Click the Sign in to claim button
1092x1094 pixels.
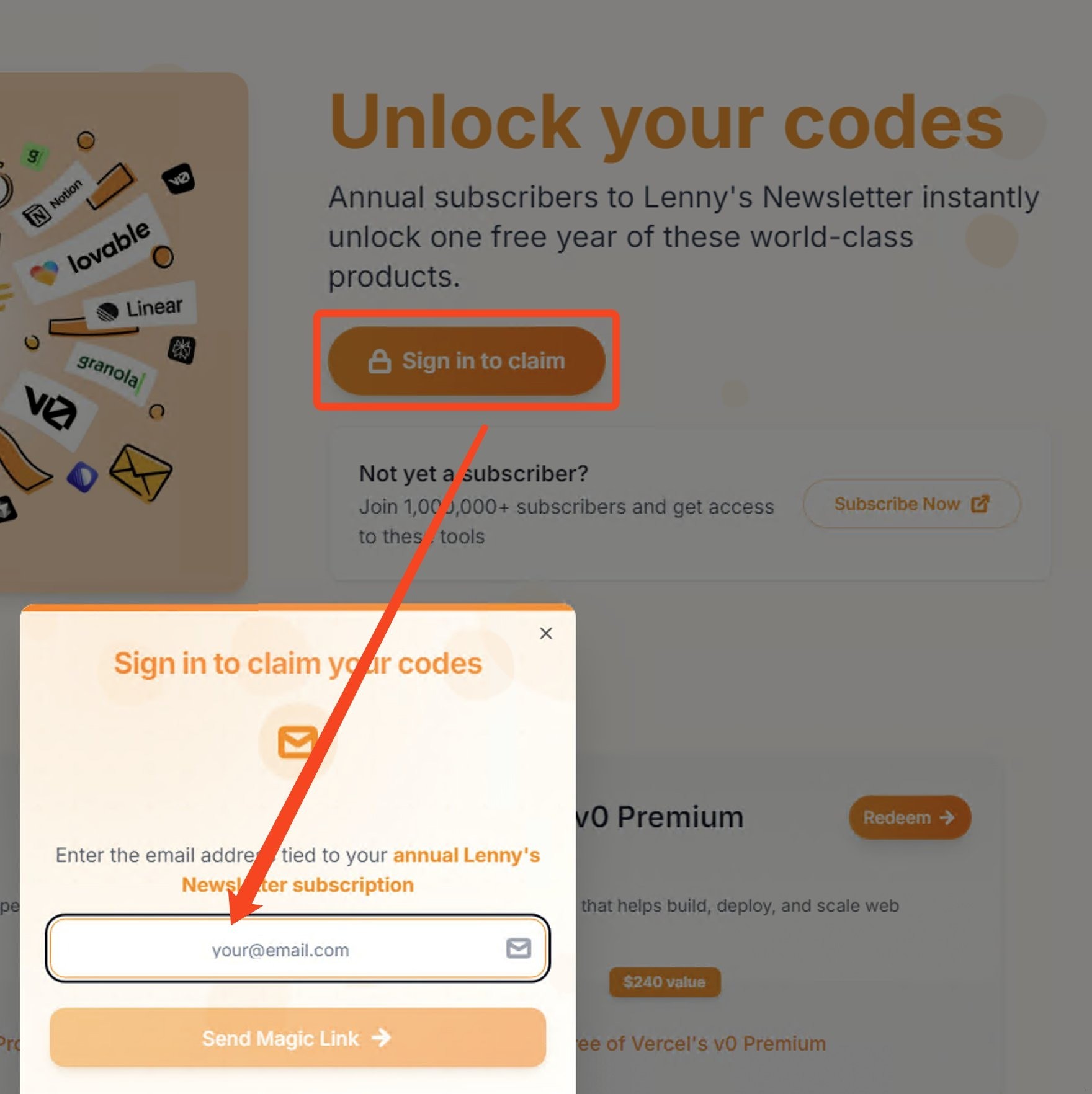(x=467, y=361)
